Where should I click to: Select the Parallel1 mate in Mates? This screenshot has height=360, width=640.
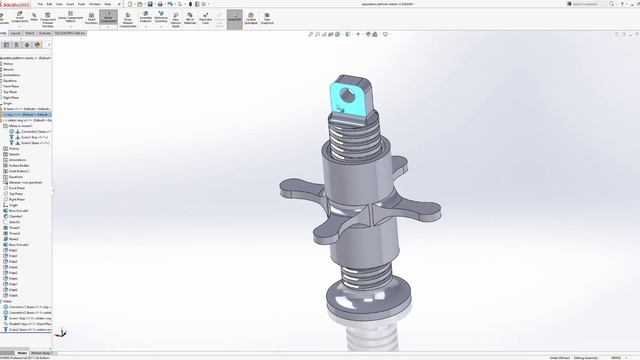pyautogui.click(x=27, y=324)
